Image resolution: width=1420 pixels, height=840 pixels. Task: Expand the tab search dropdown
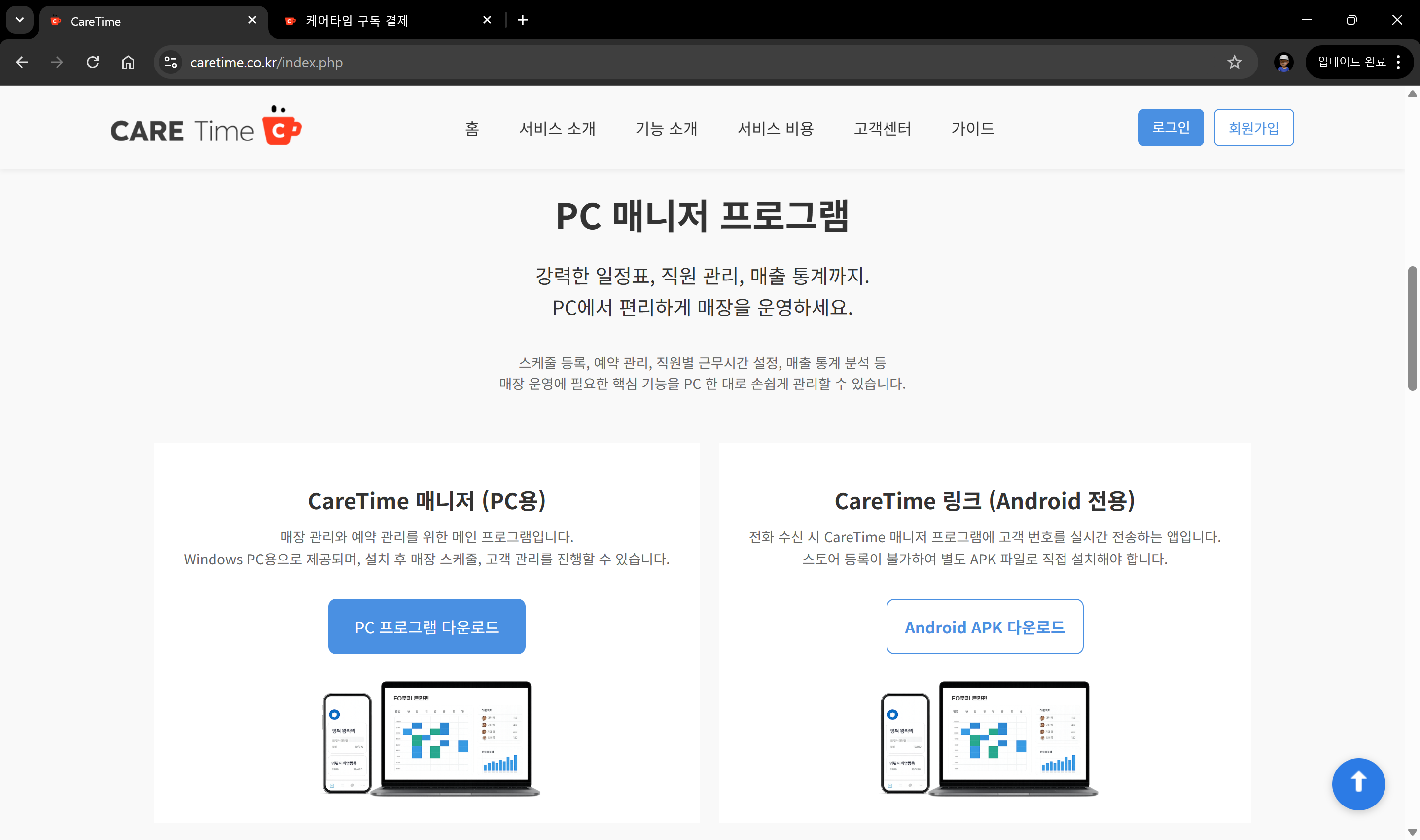(x=20, y=20)
